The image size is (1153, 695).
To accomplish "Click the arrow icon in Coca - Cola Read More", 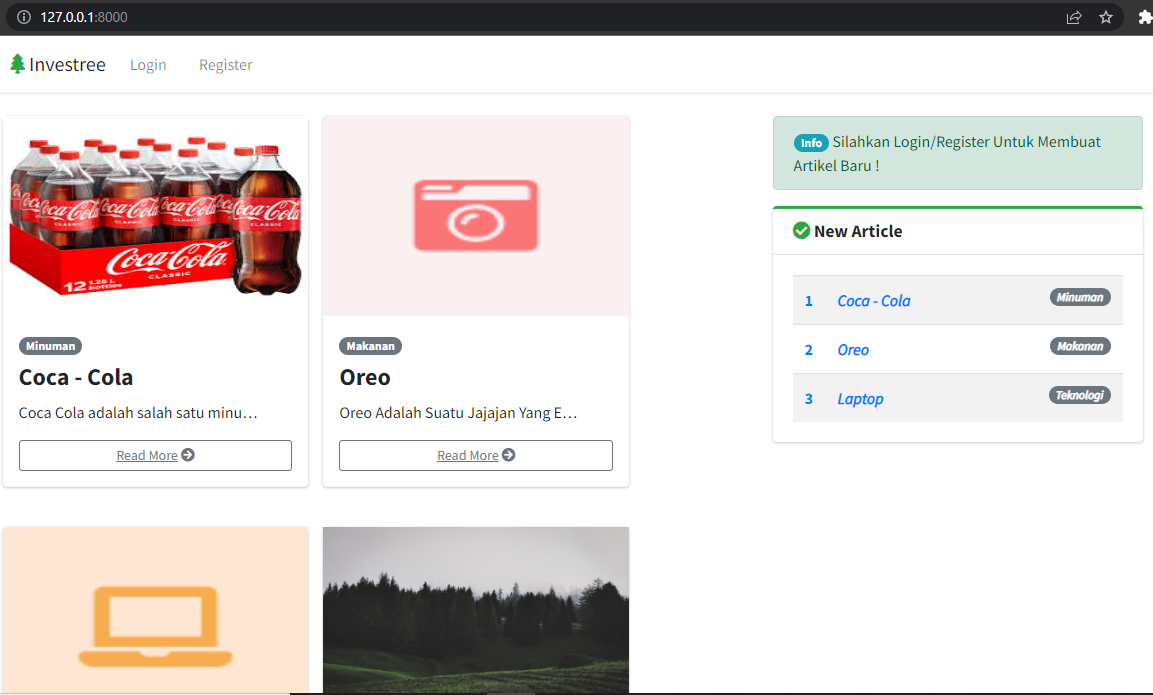I will [x=188, y=455].
